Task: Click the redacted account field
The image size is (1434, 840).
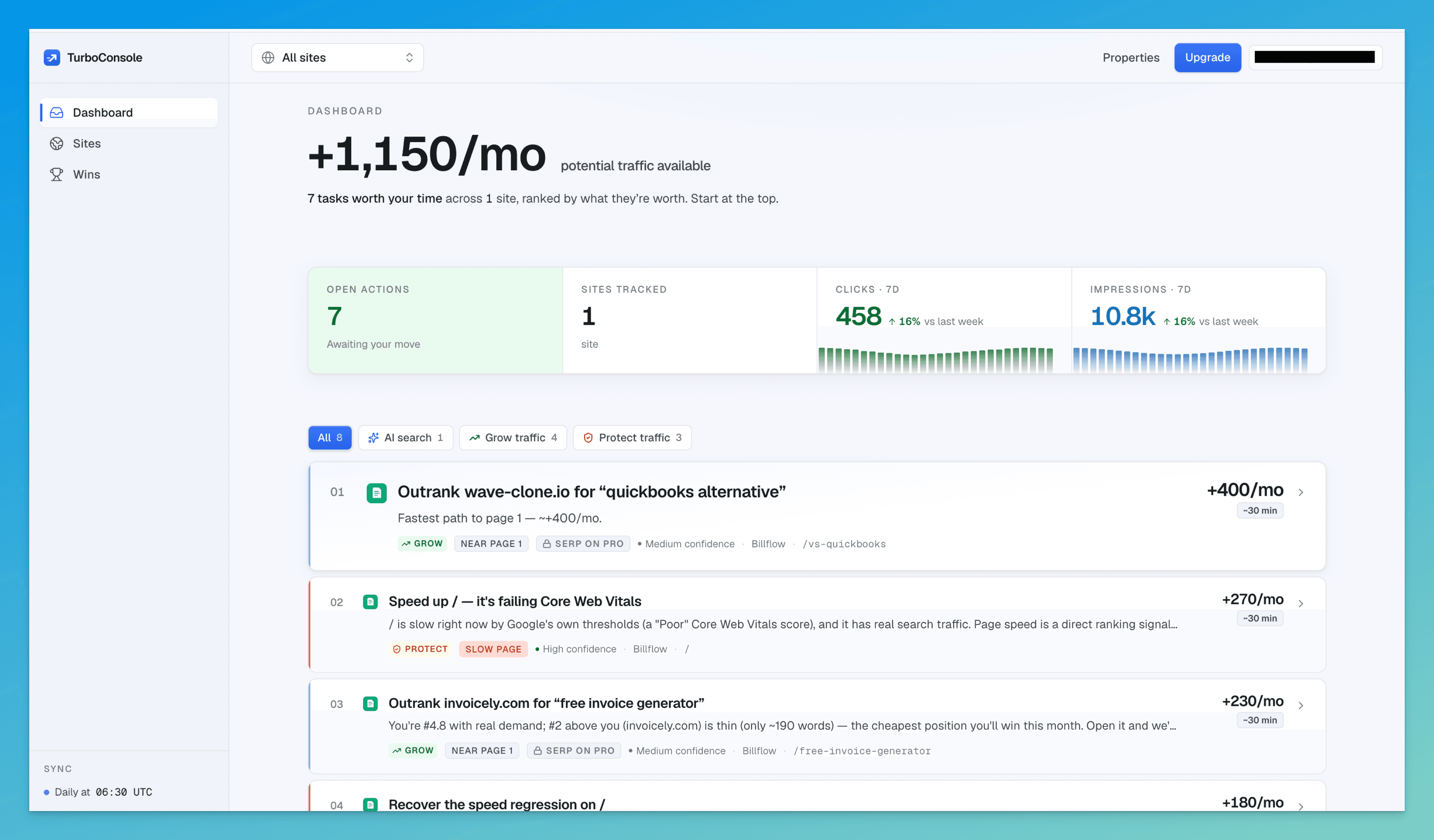Action: (x=1315, y=57)
